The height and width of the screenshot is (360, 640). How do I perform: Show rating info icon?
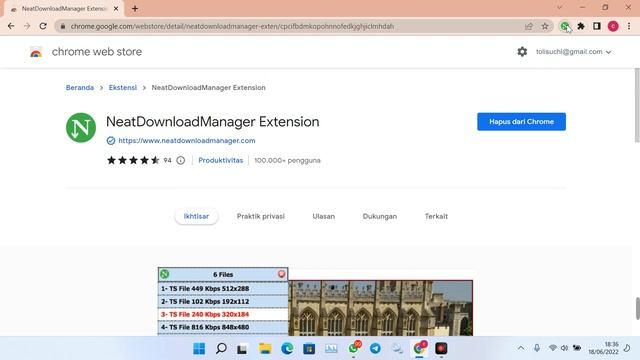point(180,160)
